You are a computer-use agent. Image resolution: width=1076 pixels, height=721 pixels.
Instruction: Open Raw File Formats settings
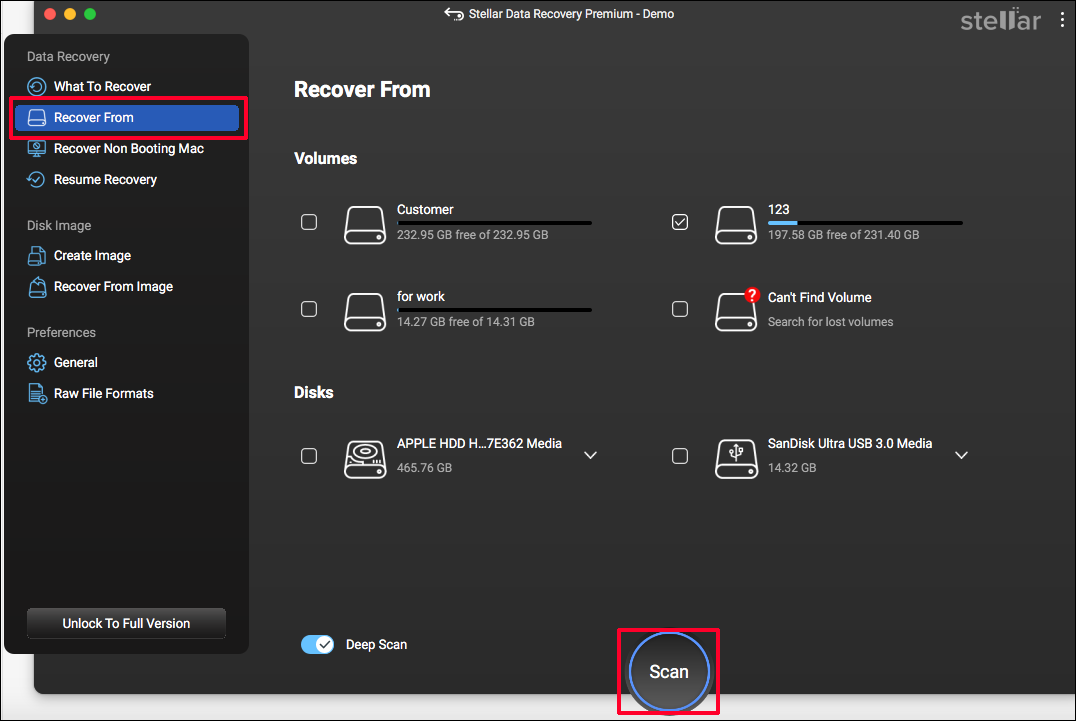click(x=102, y=393)
